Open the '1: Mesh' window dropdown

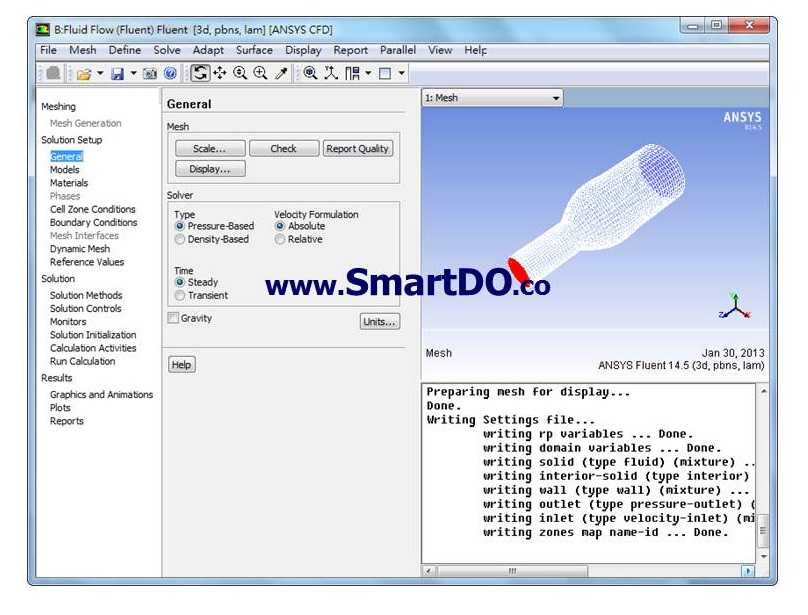[493, 98]
